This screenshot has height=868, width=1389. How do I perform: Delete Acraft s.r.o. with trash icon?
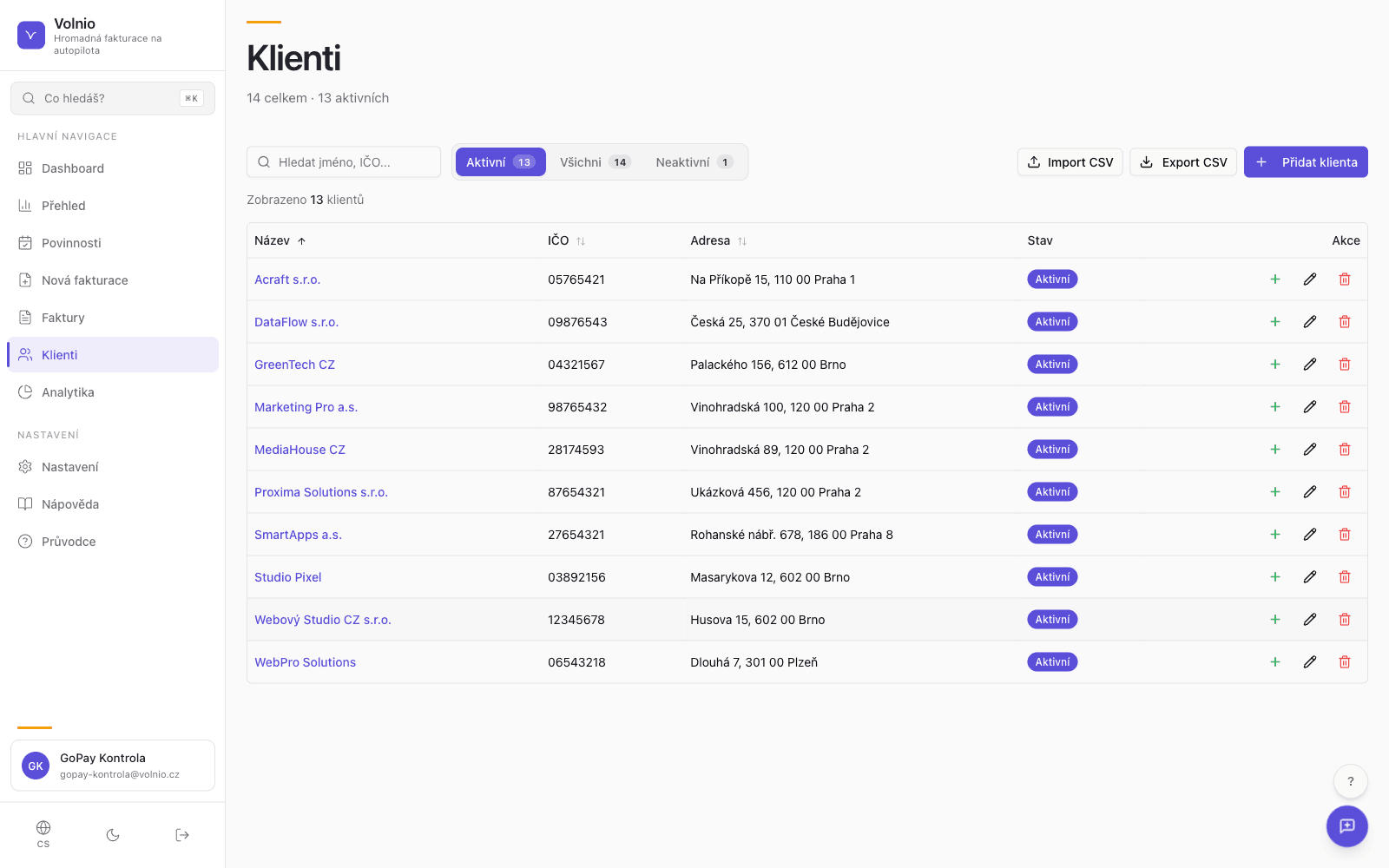pyautogui.click(x=1345, y=279)
